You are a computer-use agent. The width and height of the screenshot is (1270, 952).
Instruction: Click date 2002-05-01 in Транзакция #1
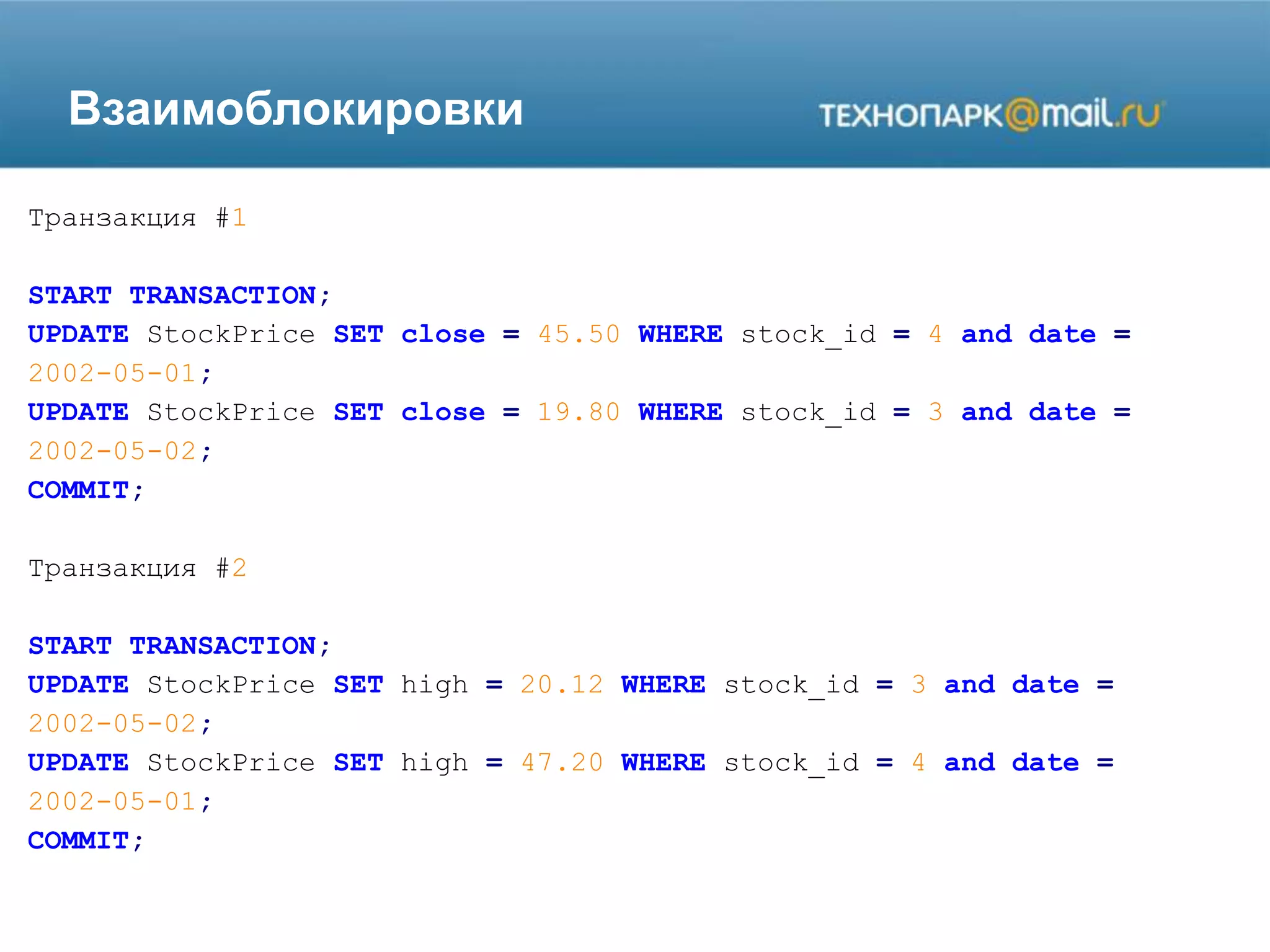(113, 374)
